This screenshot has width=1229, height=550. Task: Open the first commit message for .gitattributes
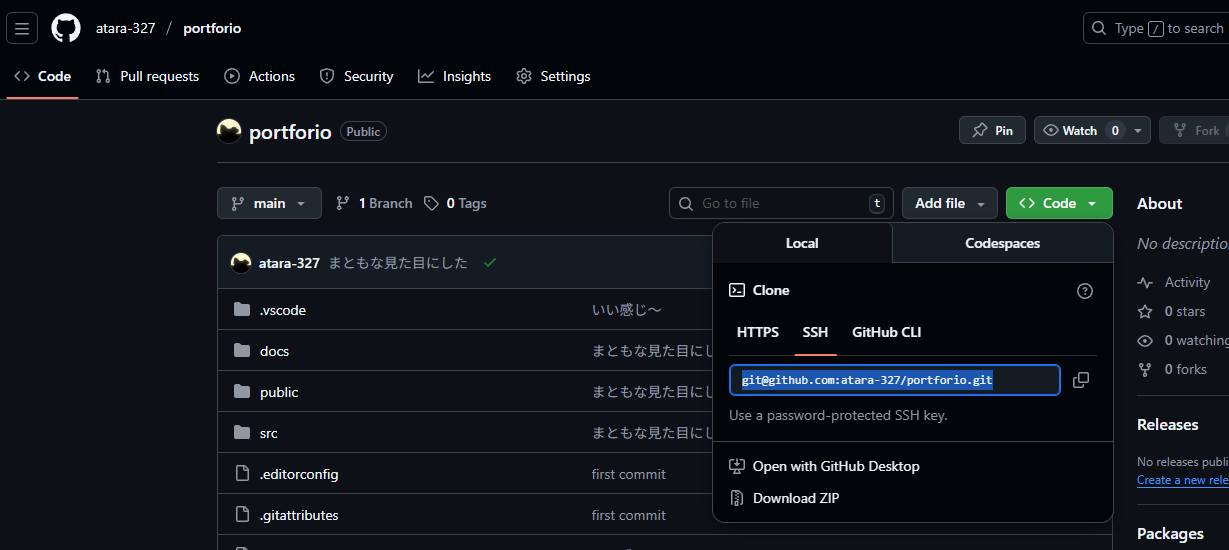(x=629, y=515)
